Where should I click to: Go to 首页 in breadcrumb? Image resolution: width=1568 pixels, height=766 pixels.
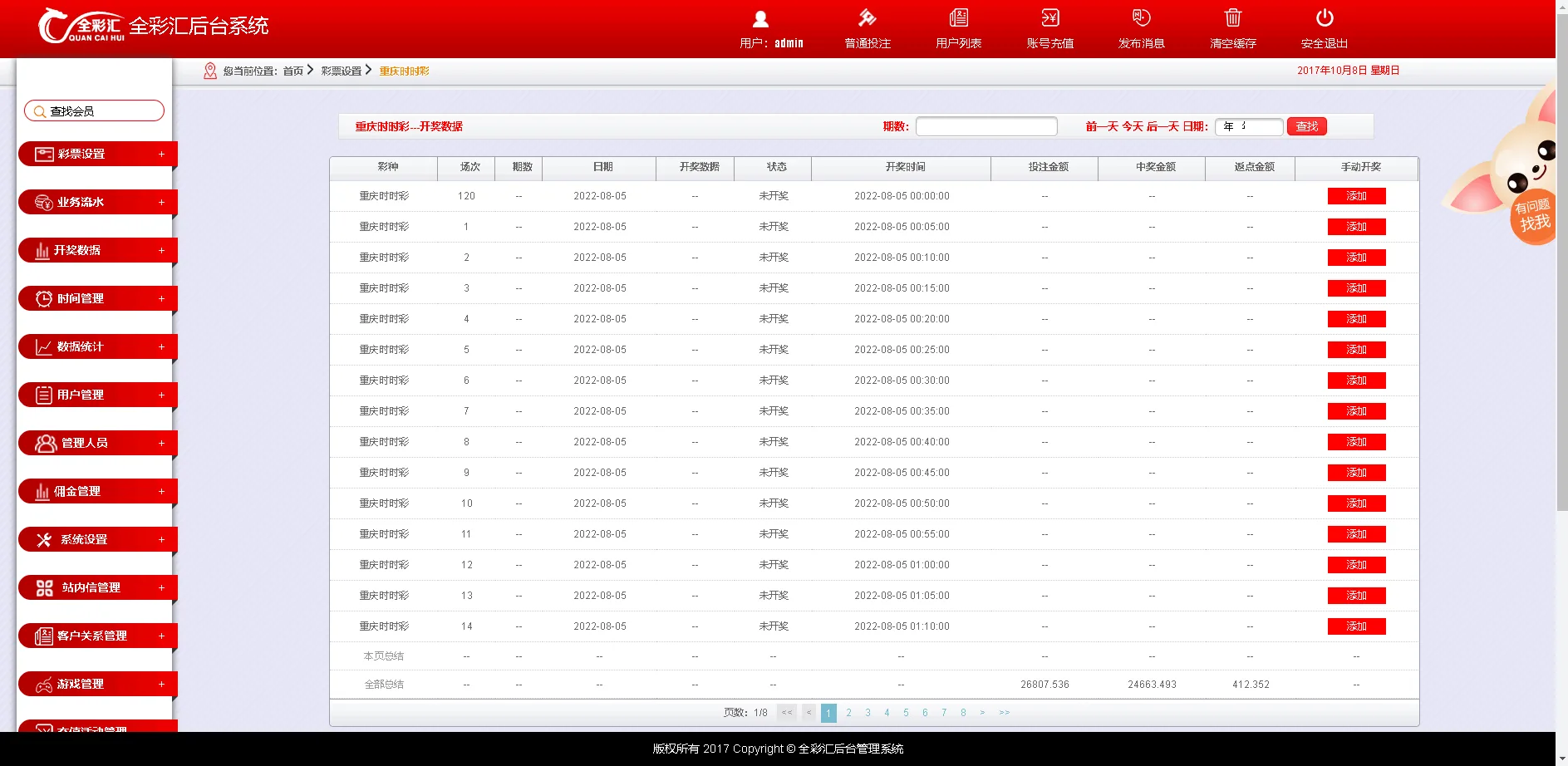pos(292,71)
